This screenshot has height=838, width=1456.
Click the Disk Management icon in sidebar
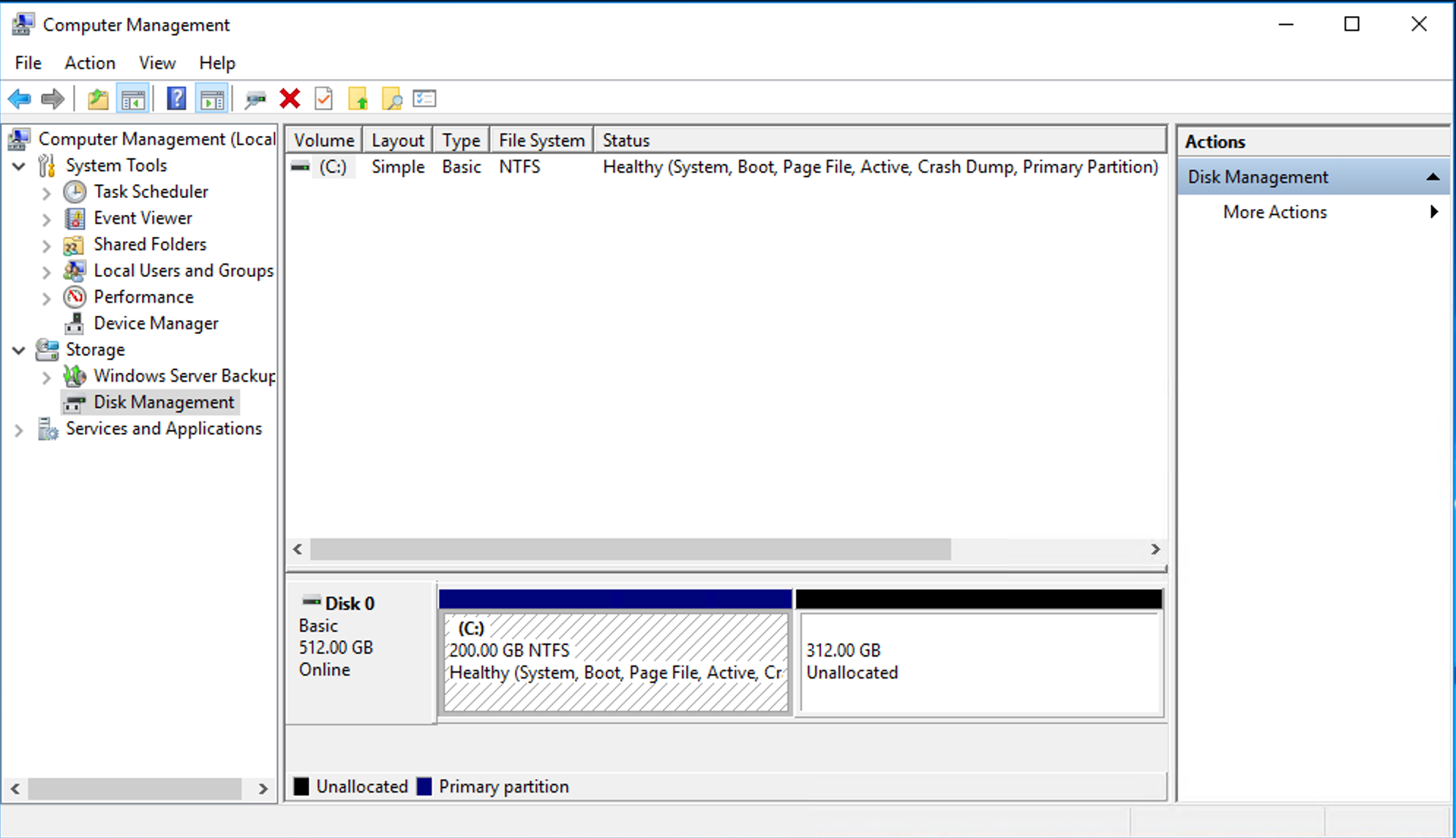click(76, 402)
